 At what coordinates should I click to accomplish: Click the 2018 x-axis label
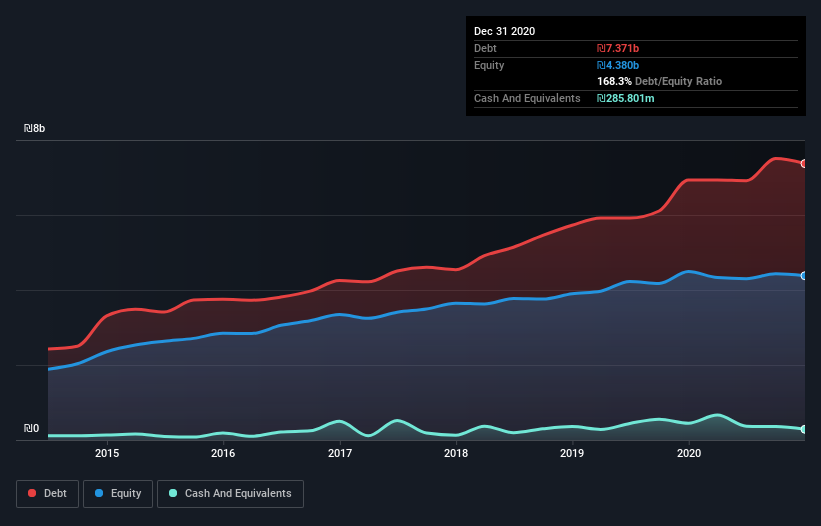456,453
